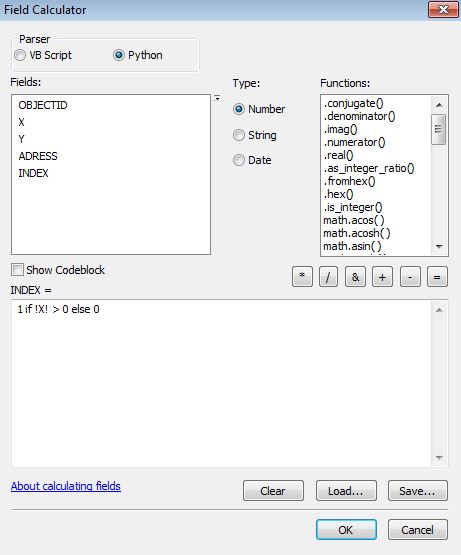Choose the .is_integer() function
Image resolution: width=461 pixels, height=555 pixels.
[353, 207]
